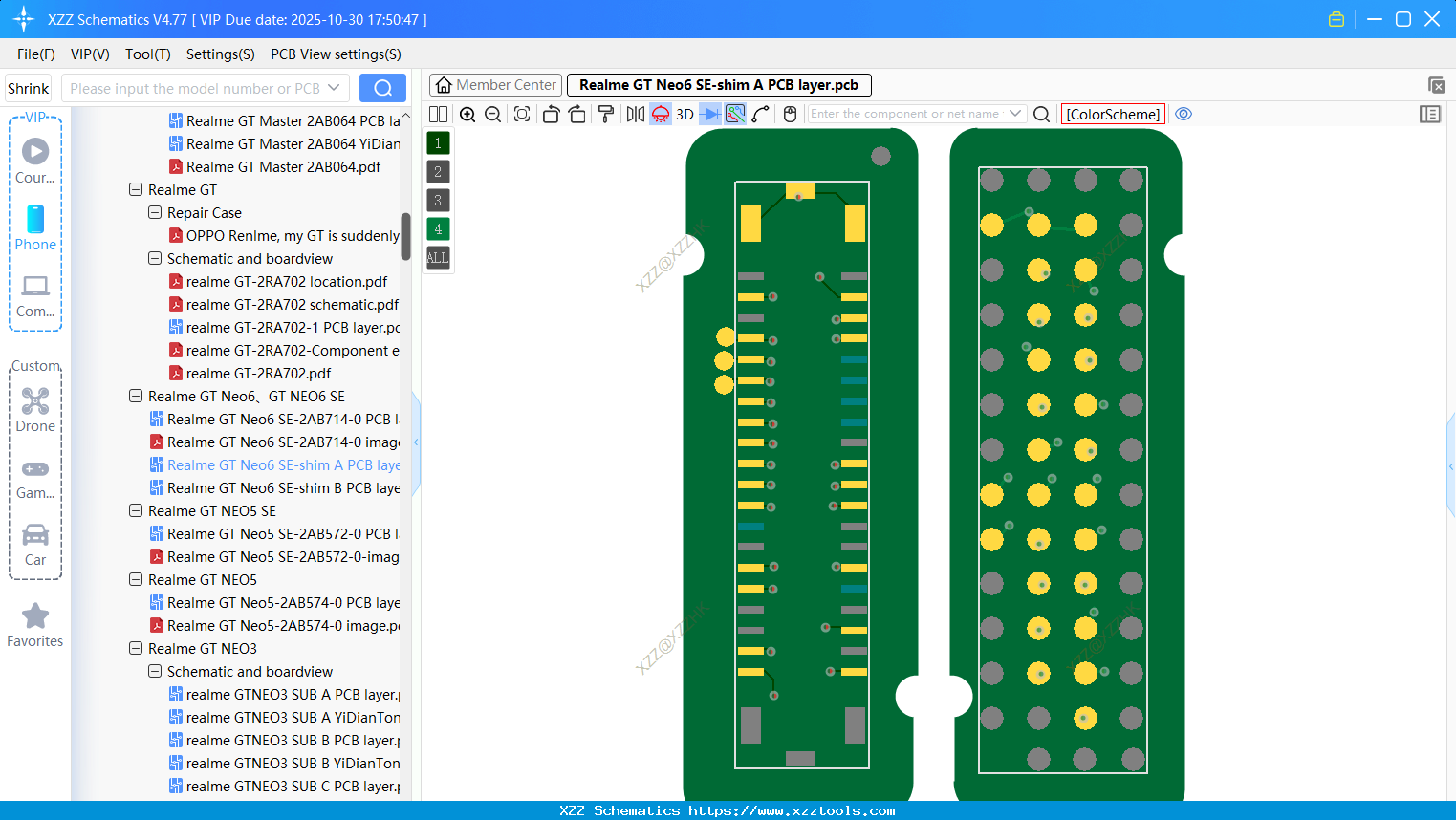
Task: Select the Zoom Out tool
Action: click(x=491, y=114)
